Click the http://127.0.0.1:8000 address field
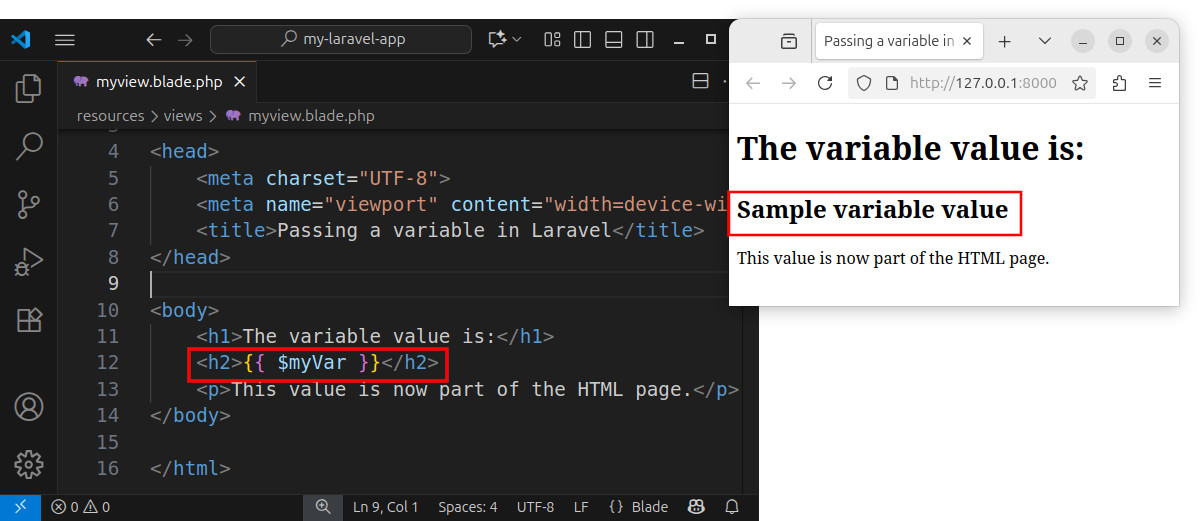The image size is (1201, 521). (x=983, y=83)
